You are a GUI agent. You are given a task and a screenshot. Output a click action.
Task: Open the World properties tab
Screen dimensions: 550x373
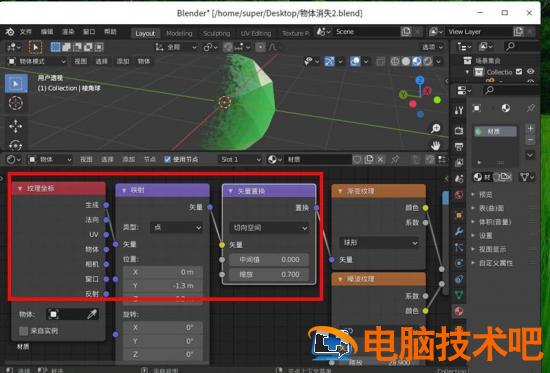[459, 195]
